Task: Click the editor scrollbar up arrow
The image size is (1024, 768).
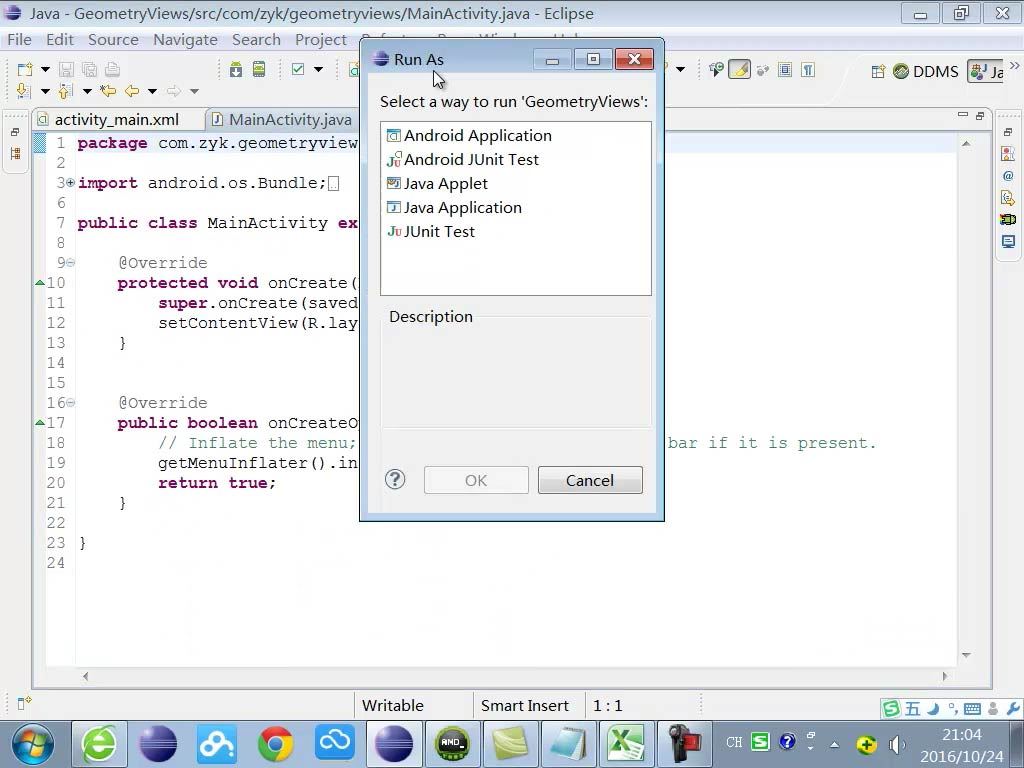Action: click(967, 144)
